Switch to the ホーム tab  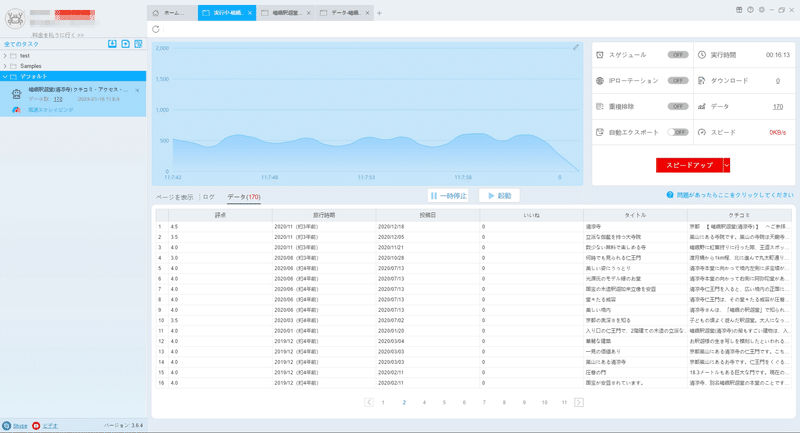tap(172, 13)
